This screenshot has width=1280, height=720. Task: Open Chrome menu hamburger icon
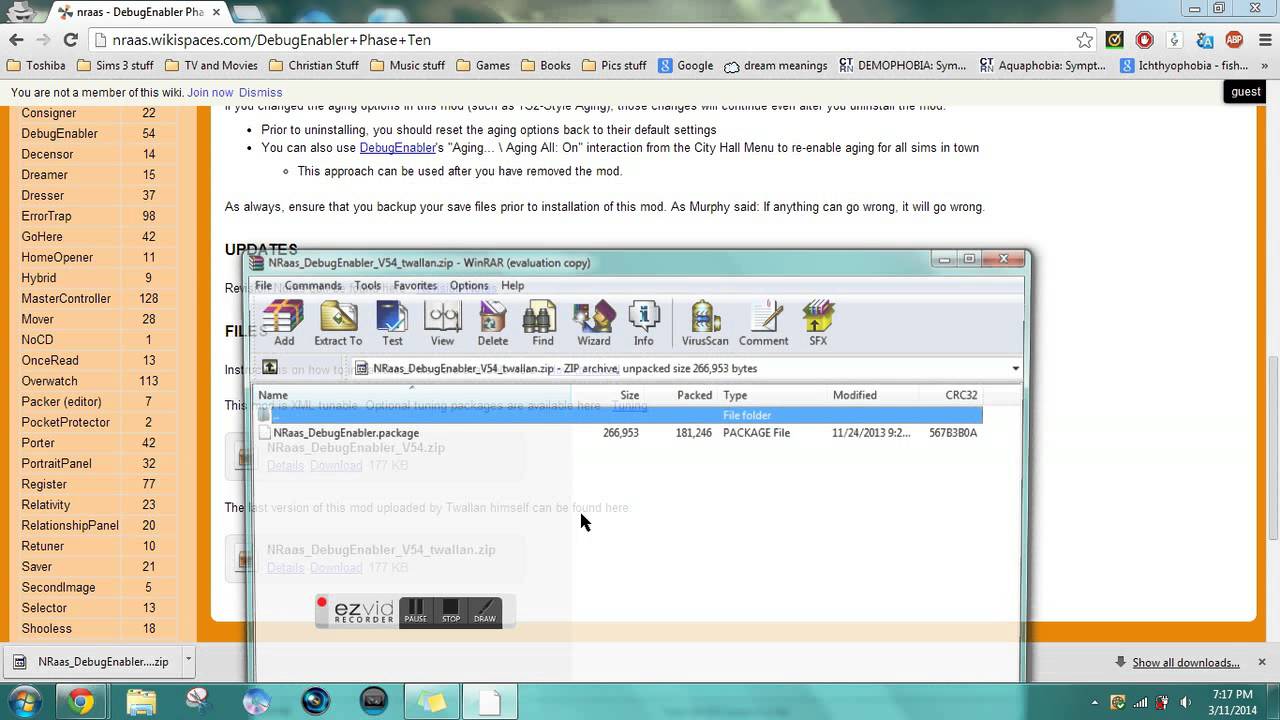pyautogui.click(x=1263, y=40)
